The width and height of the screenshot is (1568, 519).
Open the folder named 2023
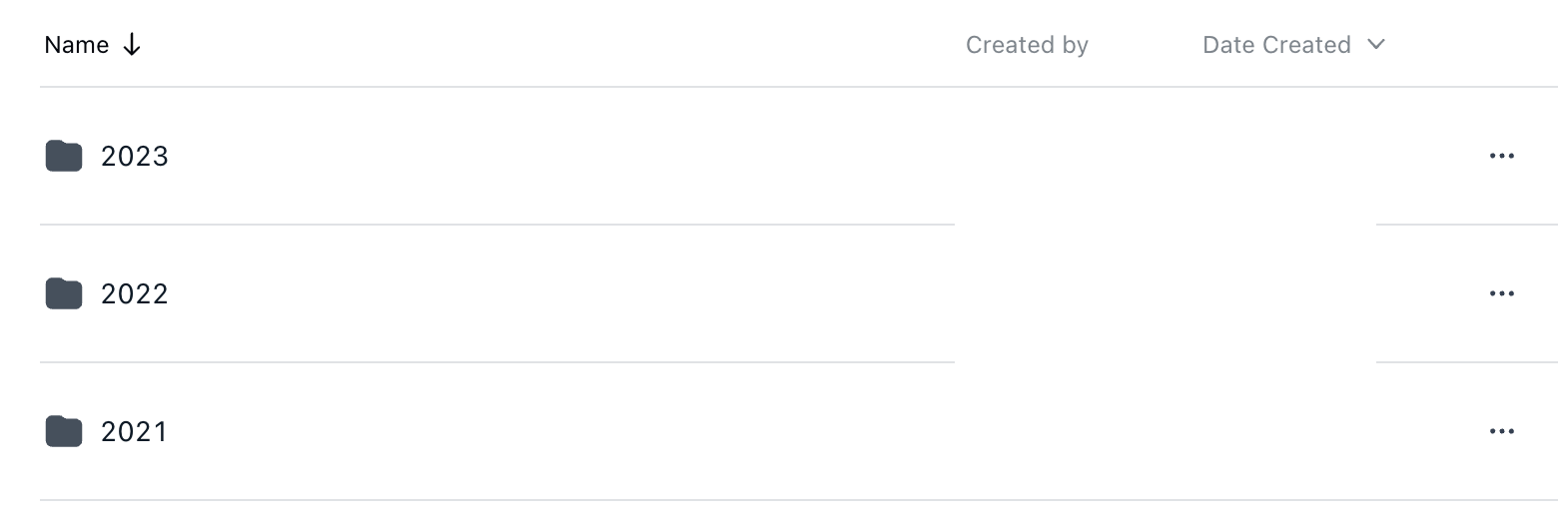click(x=135, y=156)
